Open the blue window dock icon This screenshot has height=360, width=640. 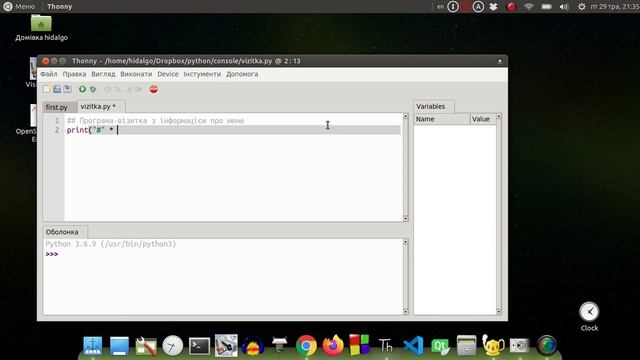119,346
